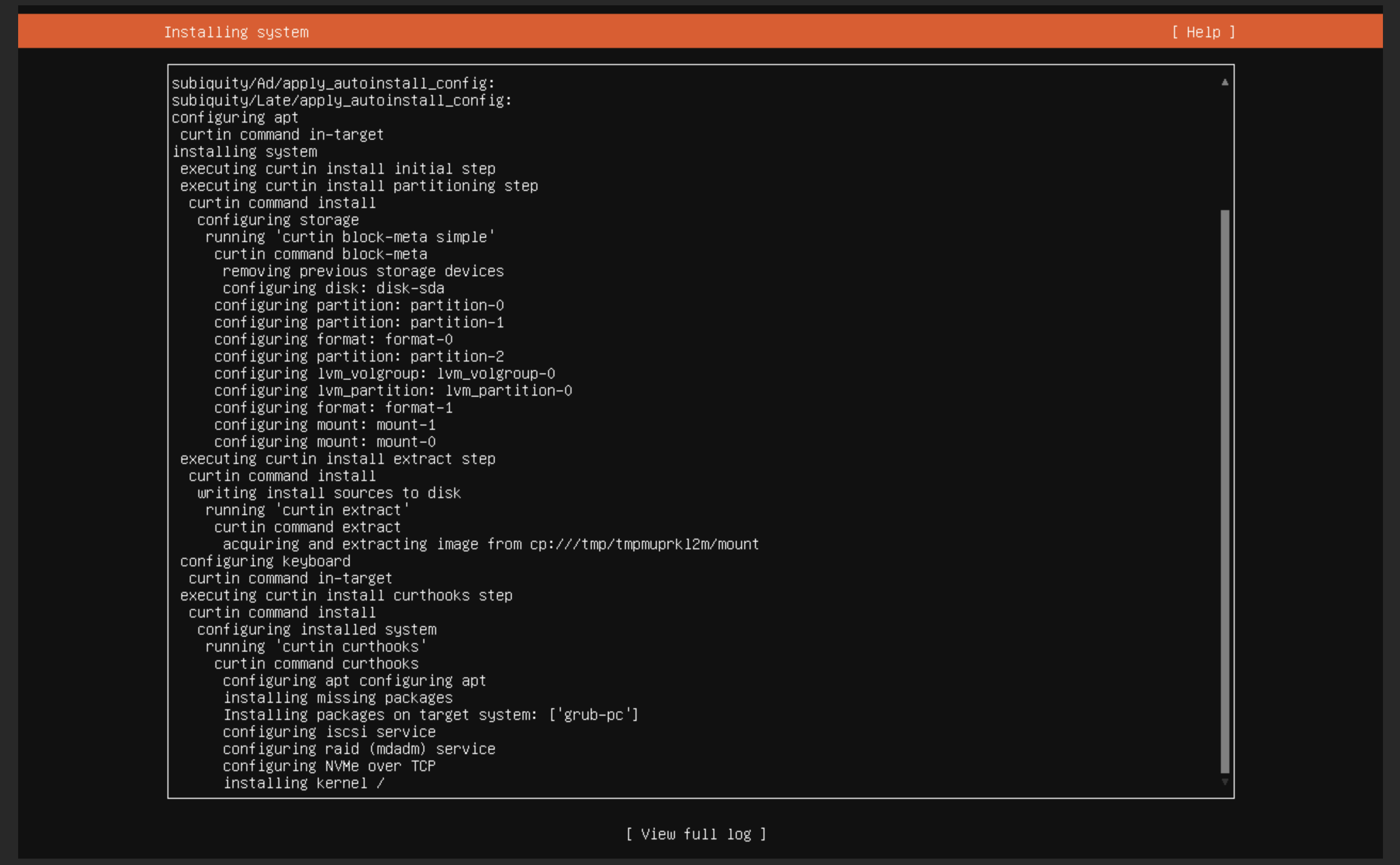The image size is (1400, 865).
Task: Click 'configuring NVMe over TCP' line
Action: 329,766
